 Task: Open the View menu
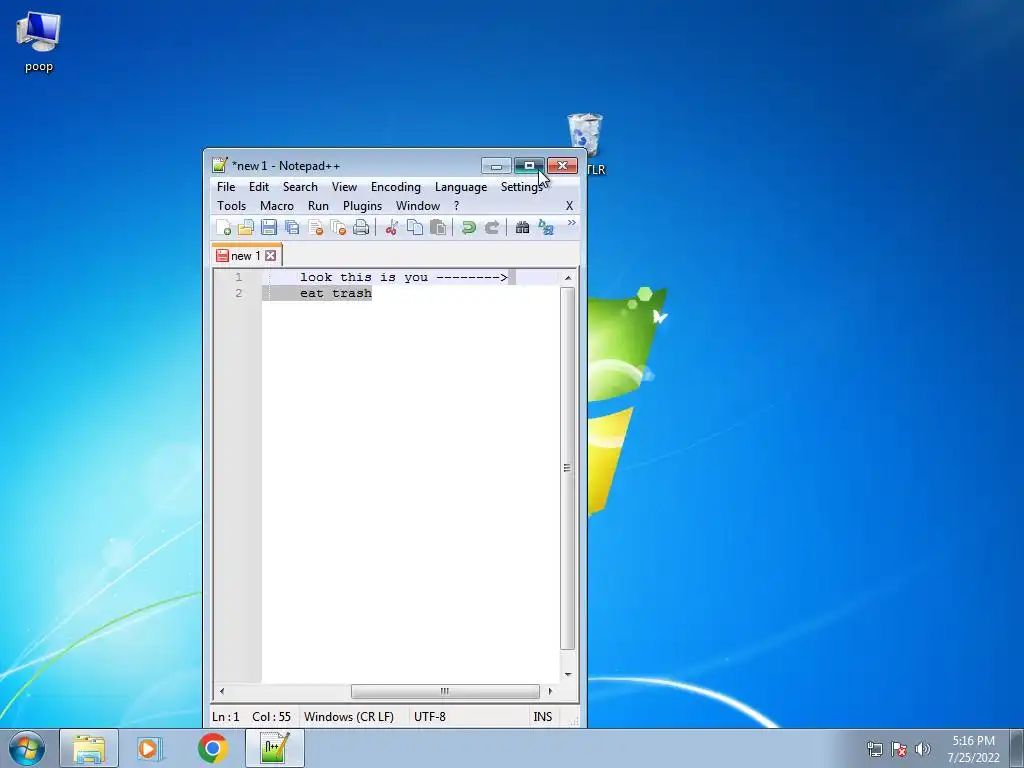click(344, 187)
